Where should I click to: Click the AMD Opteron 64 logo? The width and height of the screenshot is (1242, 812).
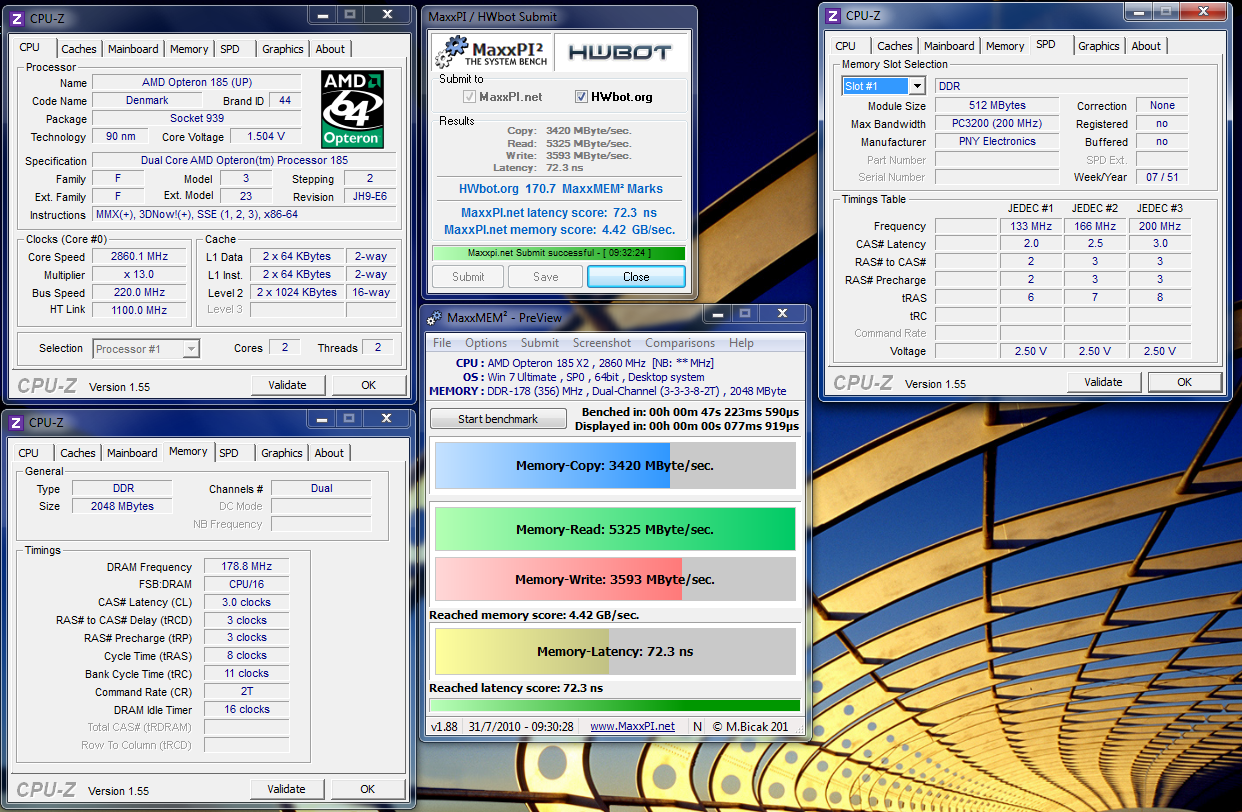352,109
